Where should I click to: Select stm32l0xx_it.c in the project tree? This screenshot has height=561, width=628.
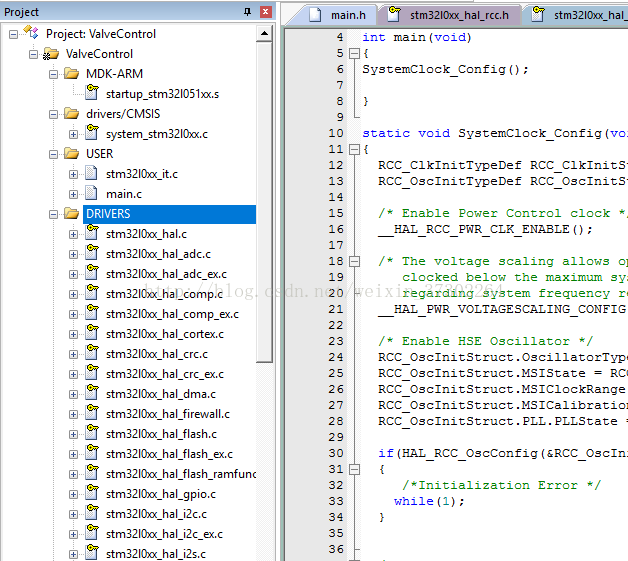(141, 174)
